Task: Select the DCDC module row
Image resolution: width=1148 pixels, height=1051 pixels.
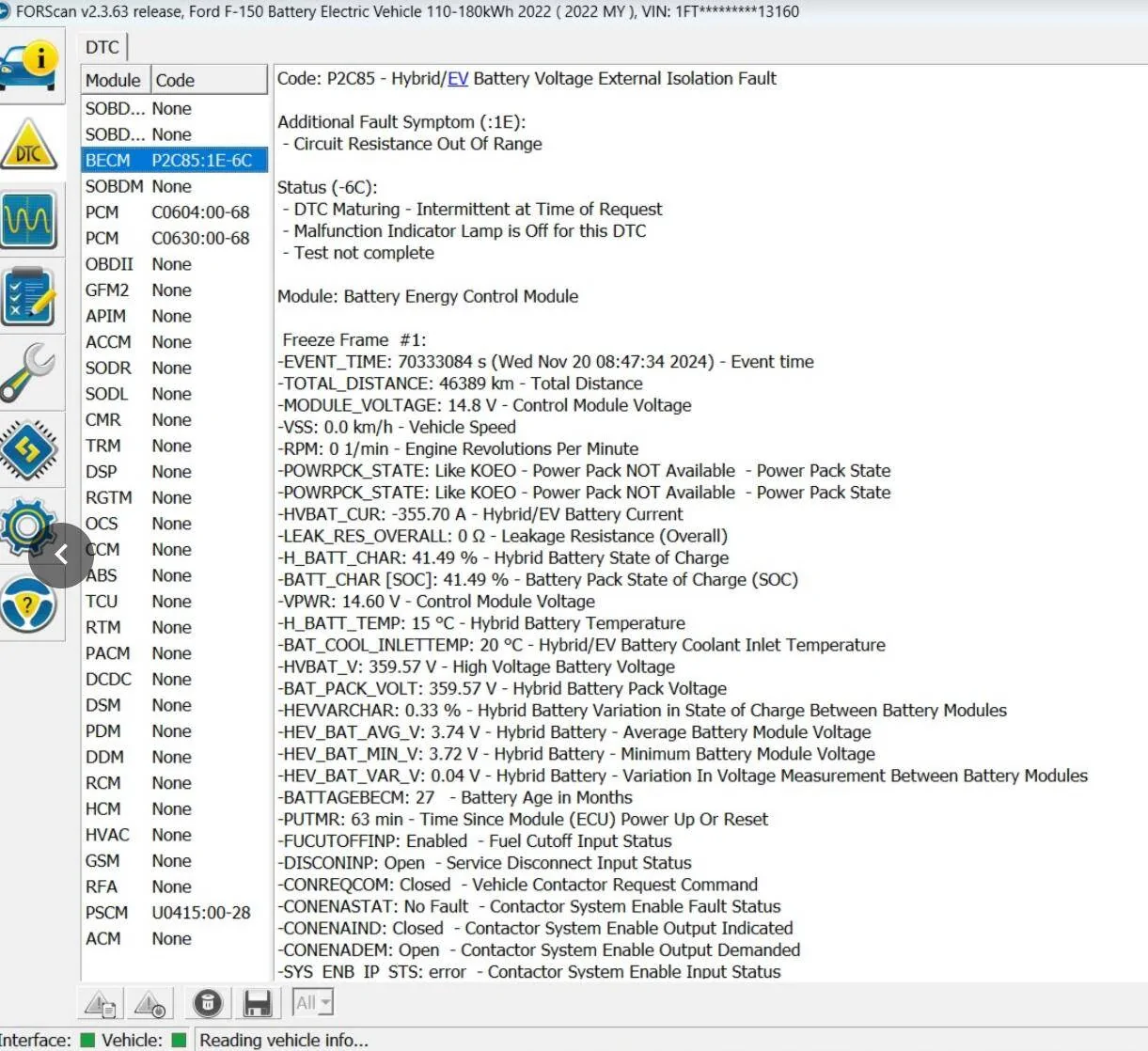Action: point(175,679)
